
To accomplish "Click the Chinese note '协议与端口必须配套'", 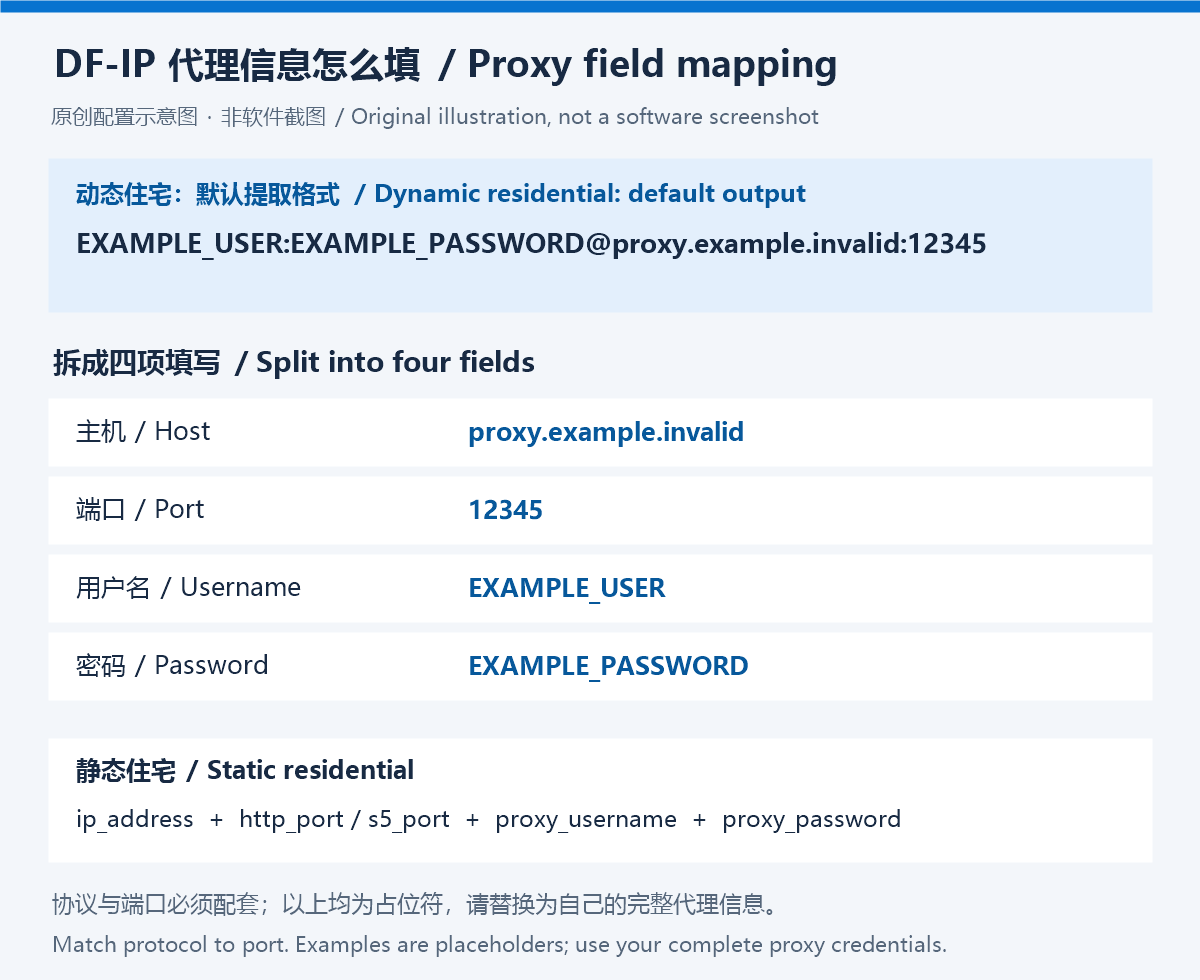I will (x=155, y=906).
